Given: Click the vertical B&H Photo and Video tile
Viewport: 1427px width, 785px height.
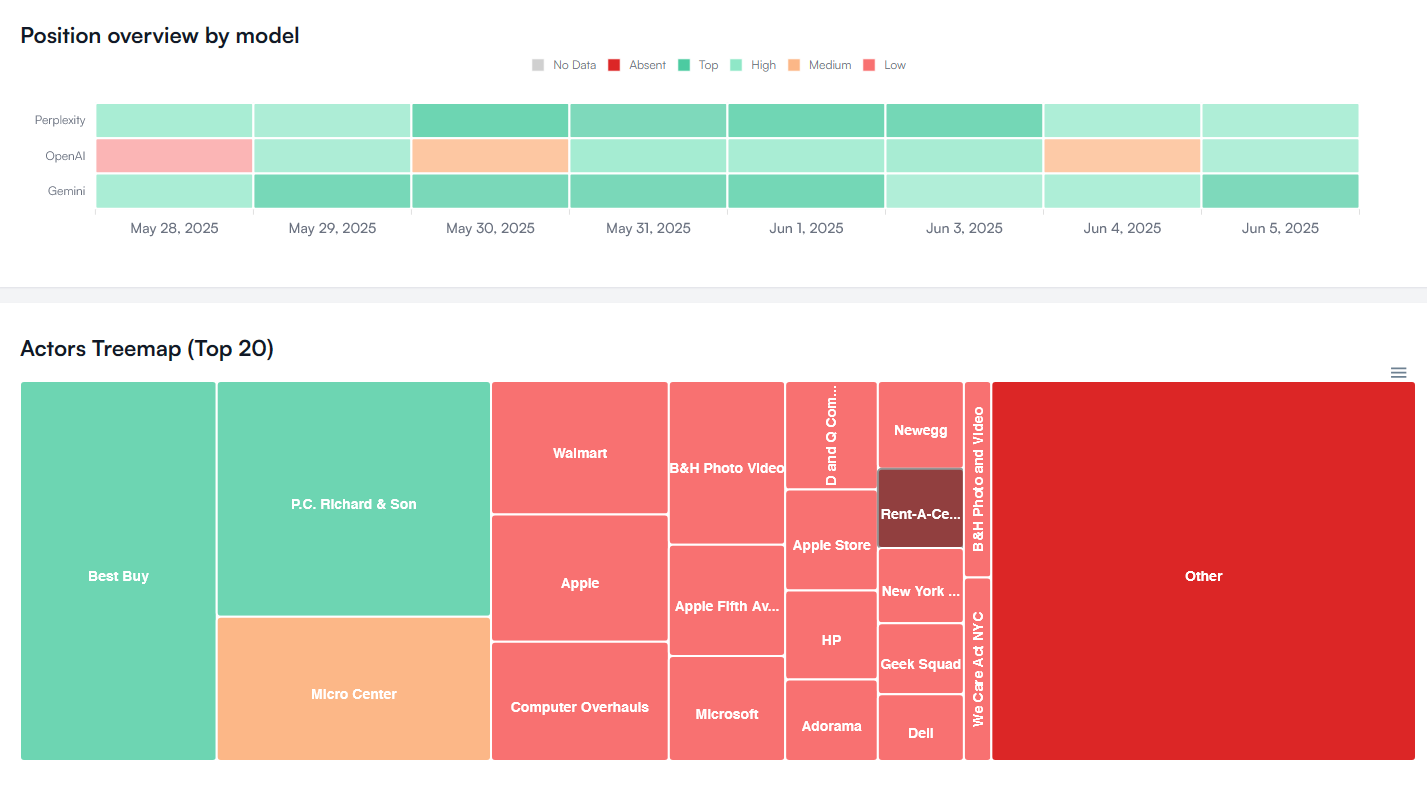Looking at the screenshot, I should [x=978, y=479].
